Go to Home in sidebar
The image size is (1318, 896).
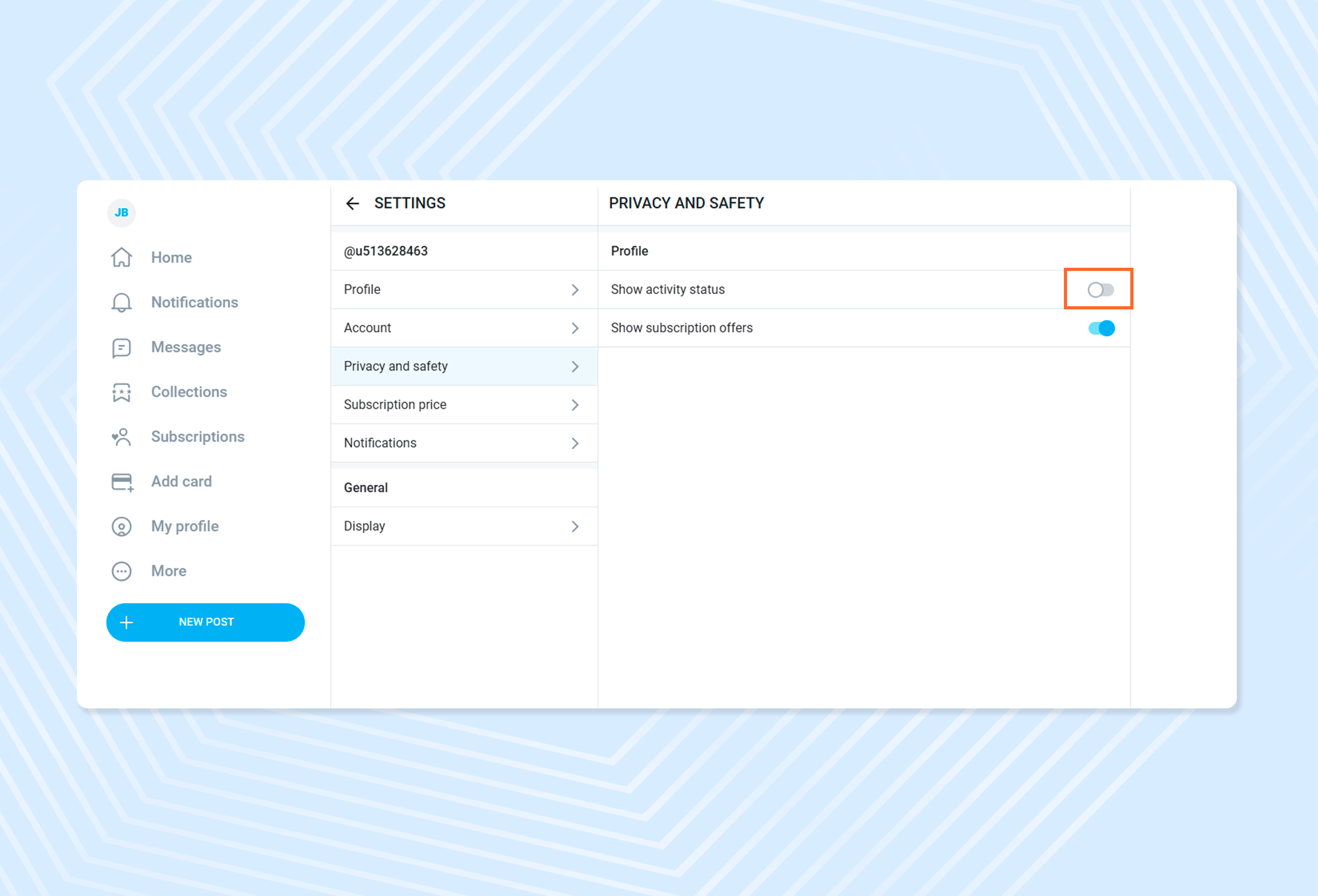(x=171, y=257)
